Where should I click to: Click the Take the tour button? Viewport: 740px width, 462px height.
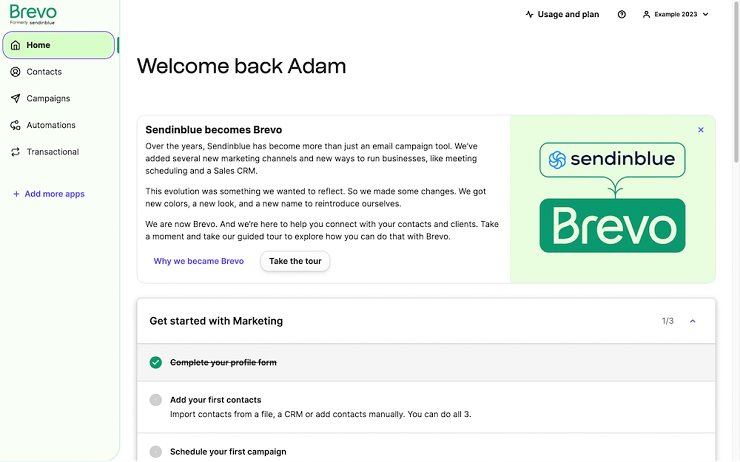click(x=295, y=261)
